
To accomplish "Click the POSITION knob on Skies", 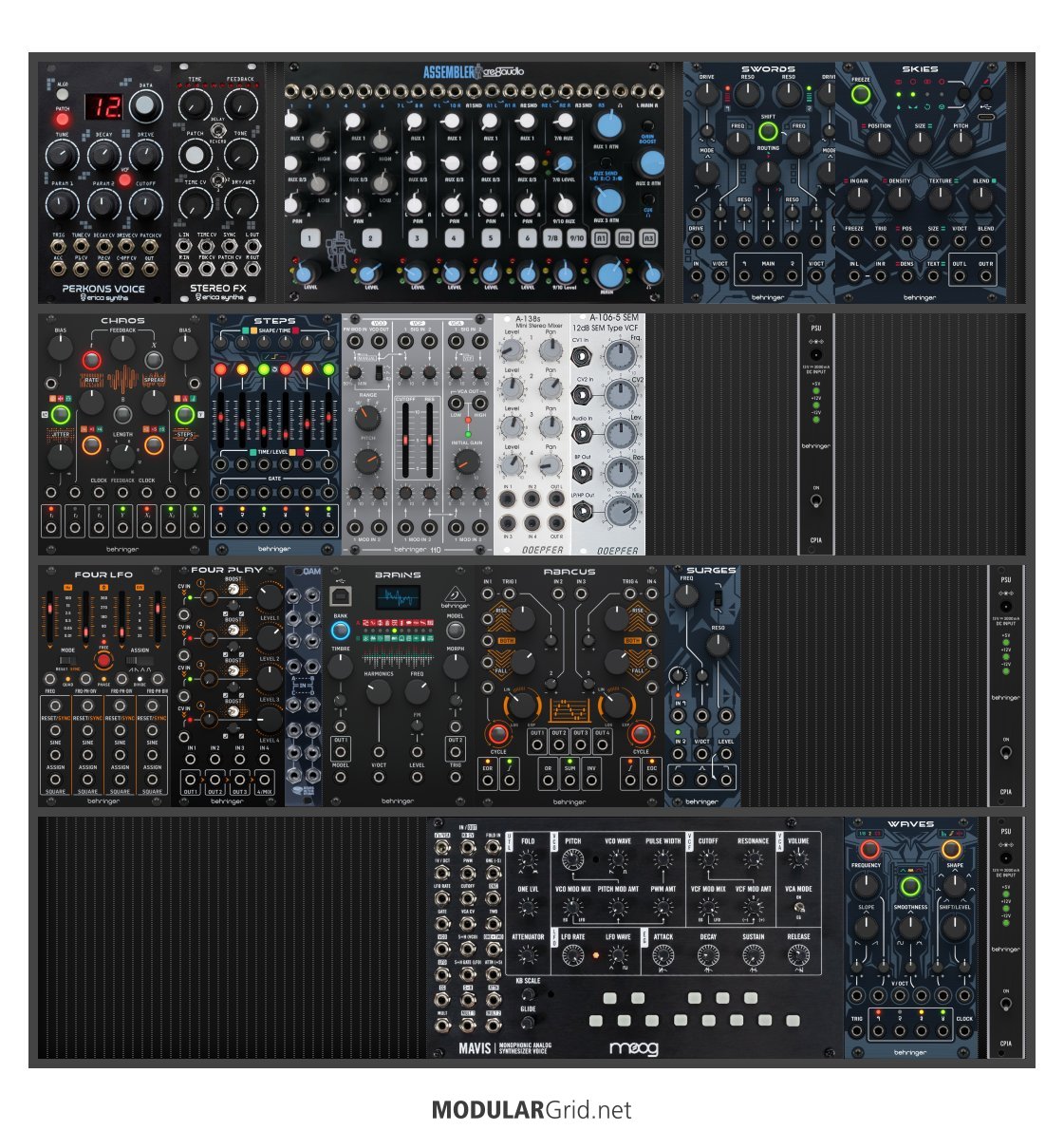I will pyautogui.click(x=879, y=142).
